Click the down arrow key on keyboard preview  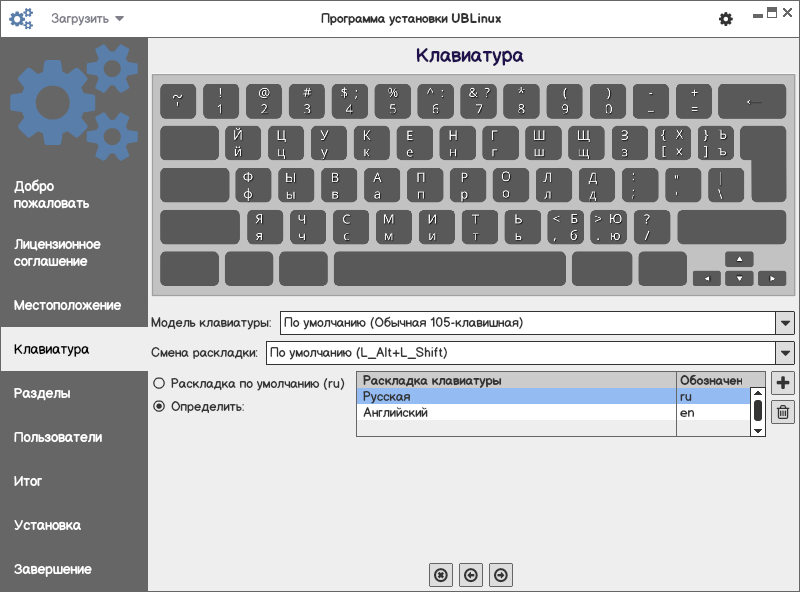coord(739,278)
